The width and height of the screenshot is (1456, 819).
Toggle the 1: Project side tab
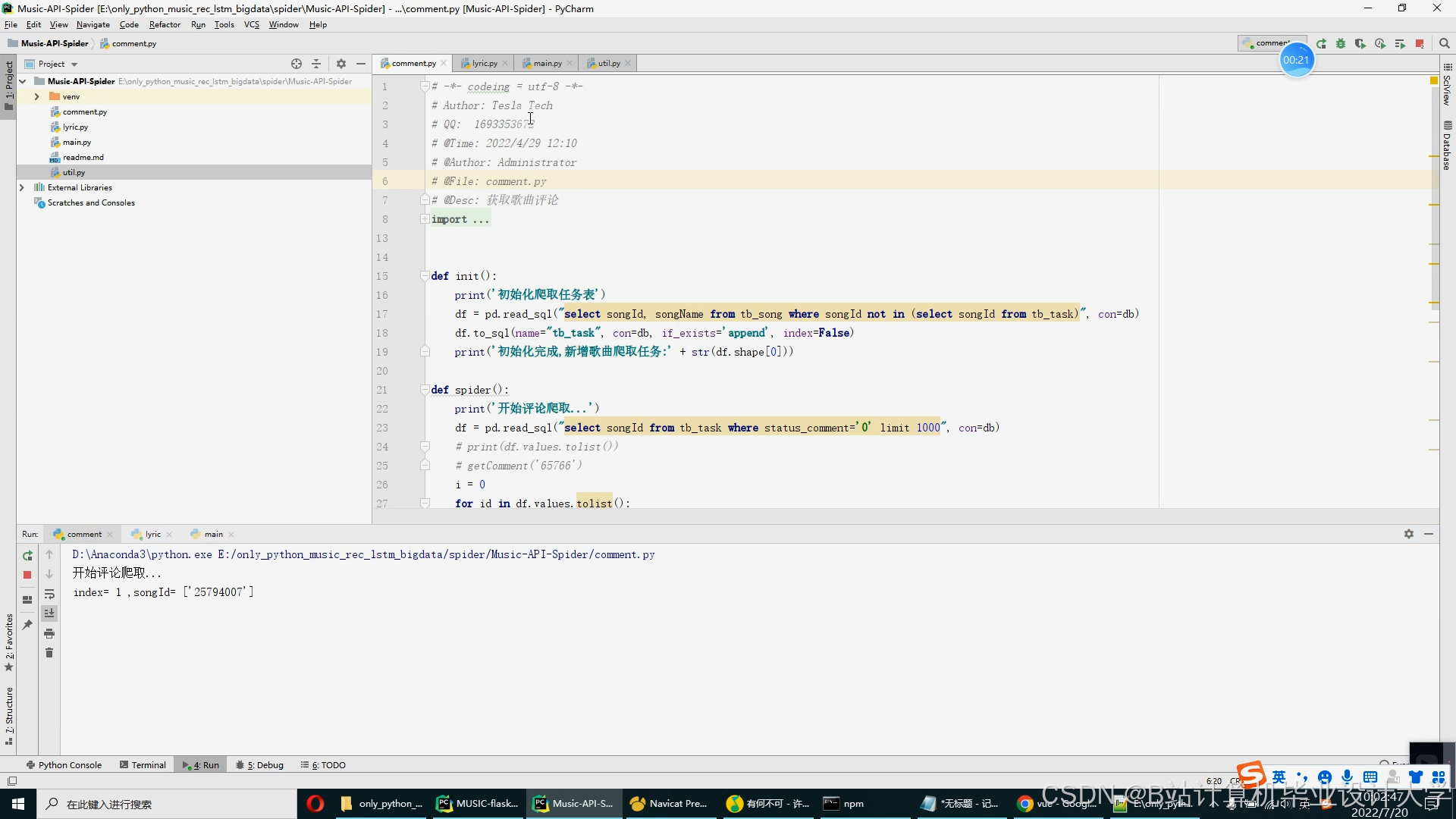pos(8,85)
